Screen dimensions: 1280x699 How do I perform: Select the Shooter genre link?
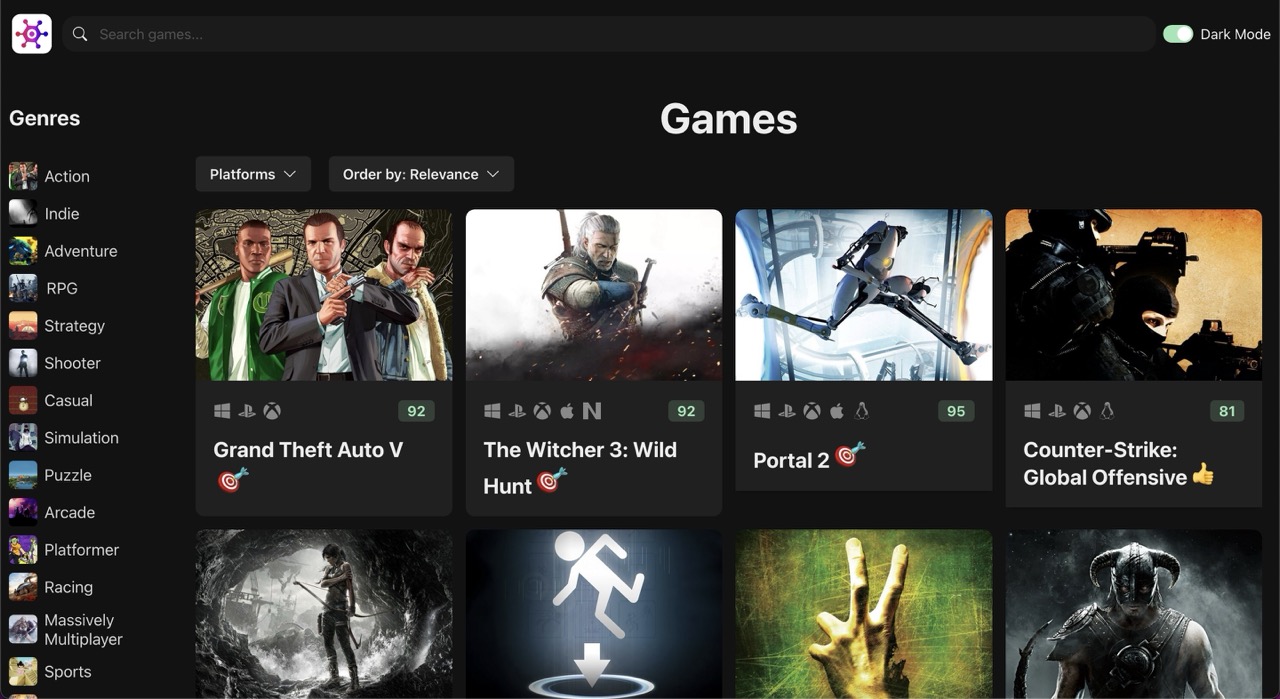(73, 363)
